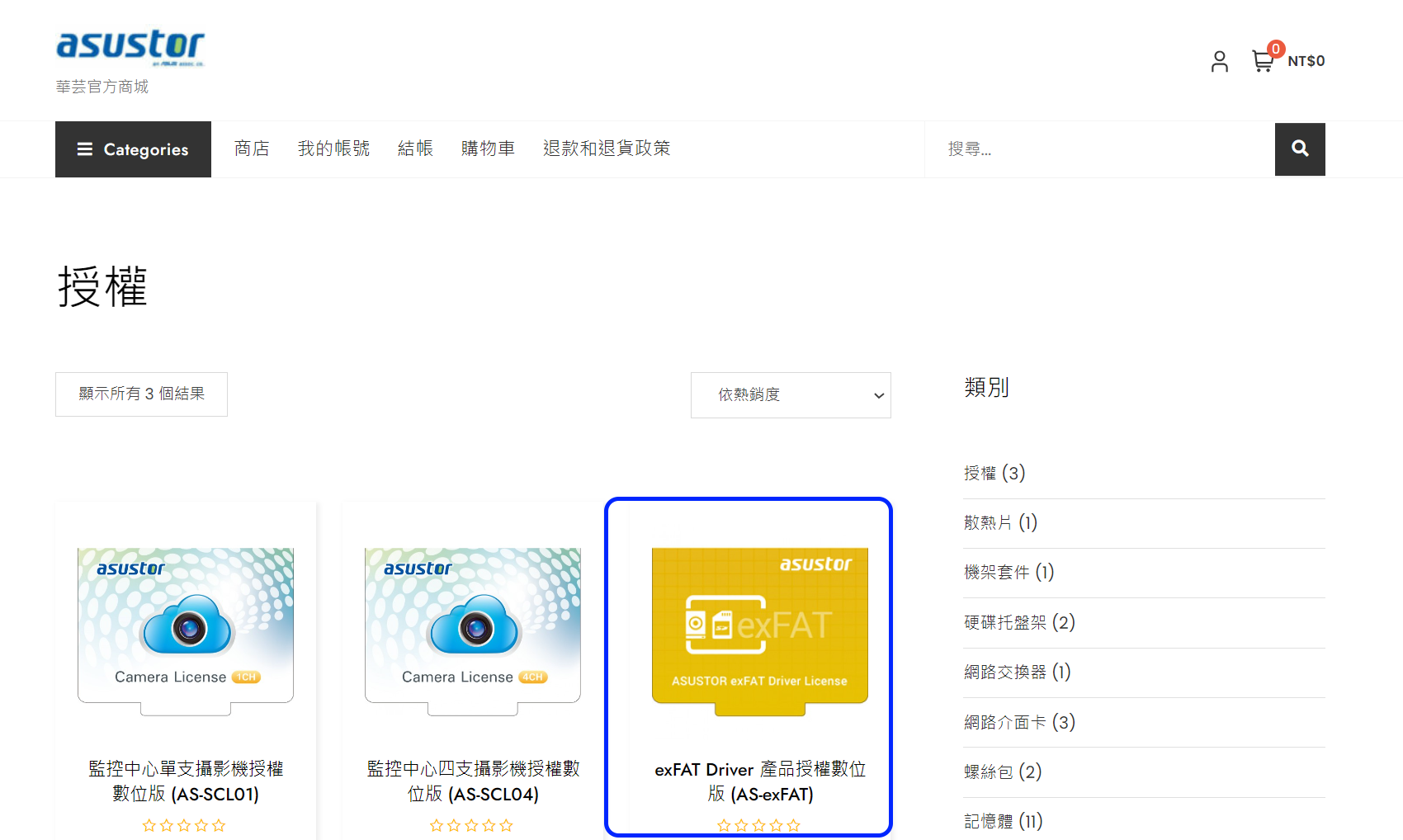This screenshot has width=1403, height=840.
Task: Open 監控中心單支攝影機授權數位版 product title
Action: [186, 781]
